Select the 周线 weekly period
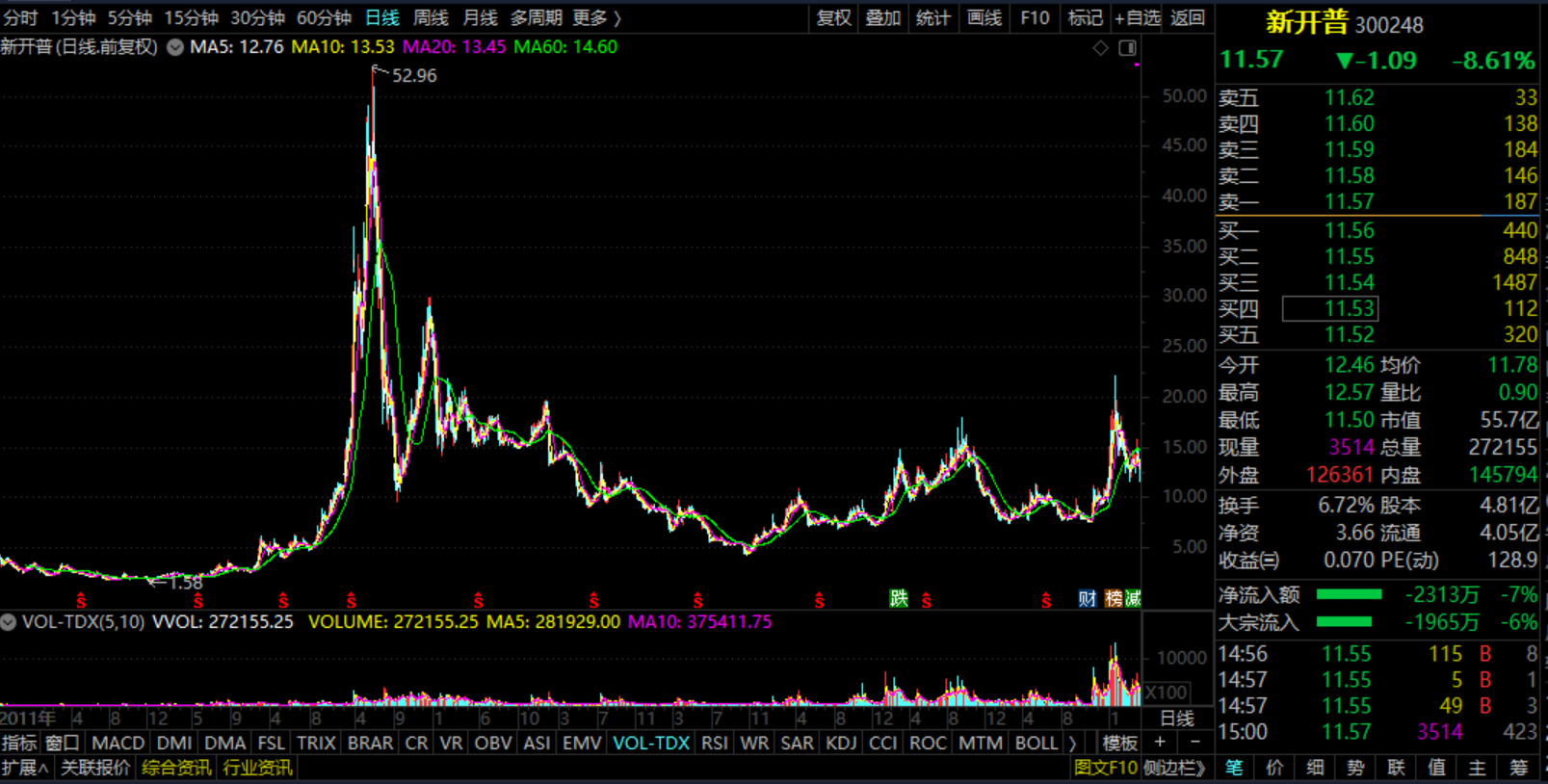 click(x=431, y=18)
